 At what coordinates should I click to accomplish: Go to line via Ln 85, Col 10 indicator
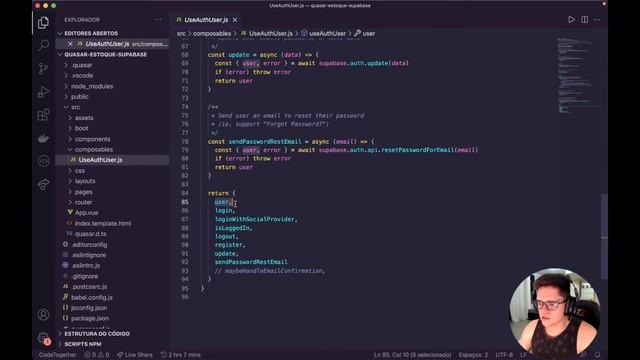coord(412,355)
